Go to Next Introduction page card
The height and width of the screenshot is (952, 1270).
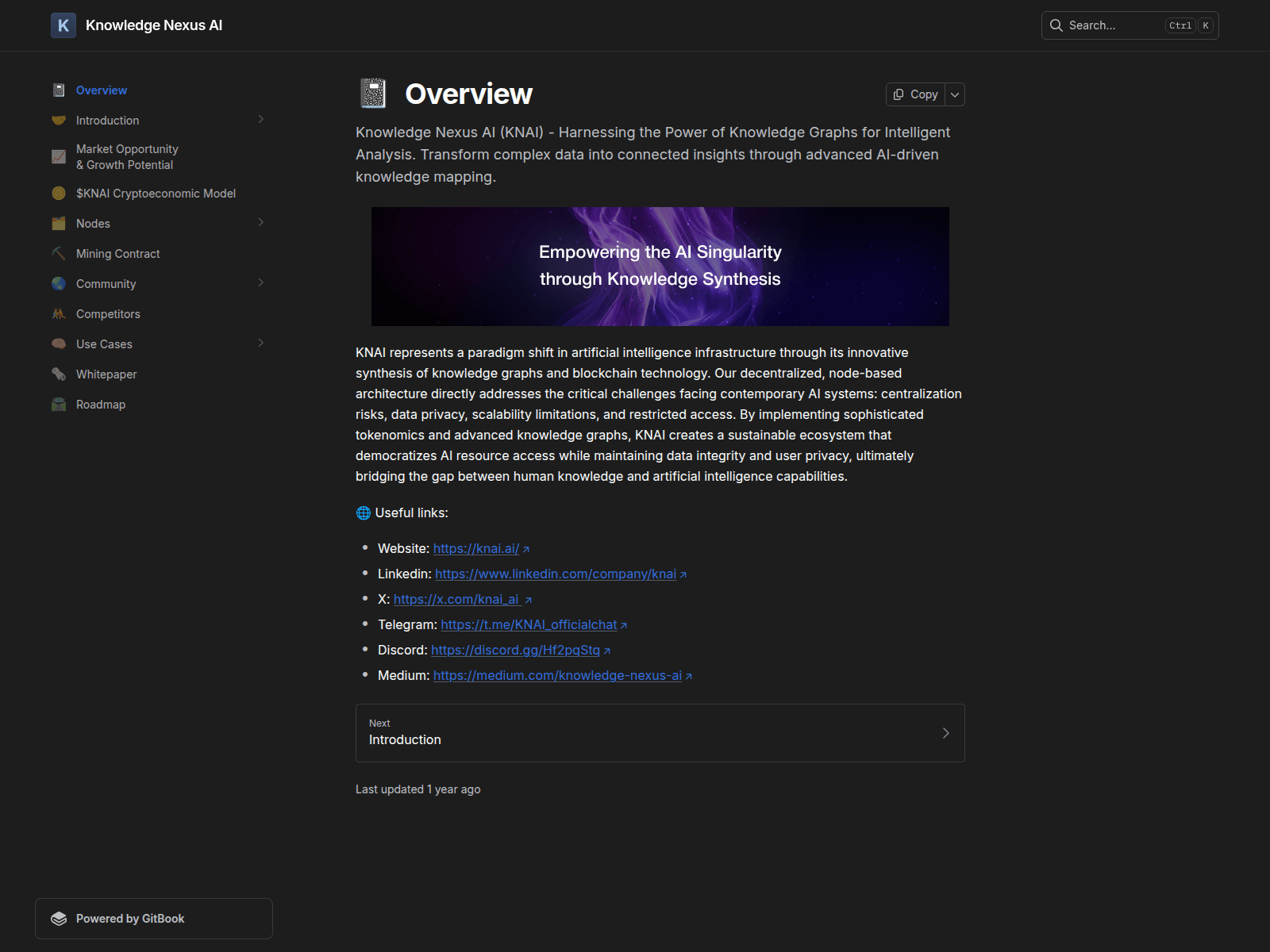pos(660,733)
